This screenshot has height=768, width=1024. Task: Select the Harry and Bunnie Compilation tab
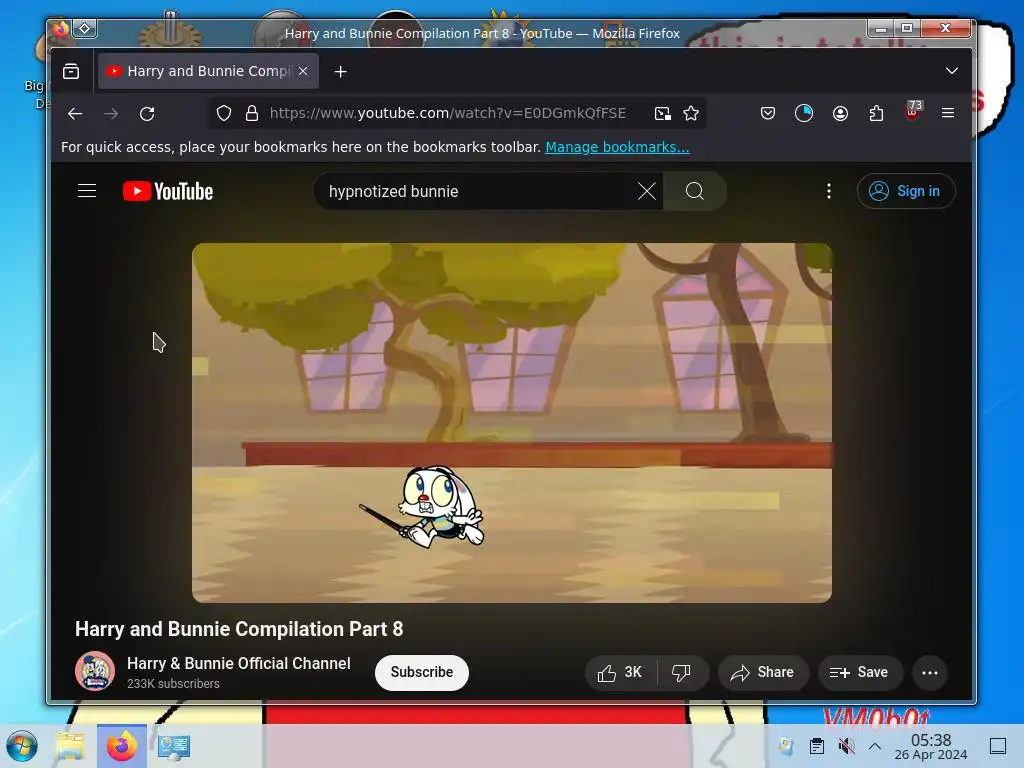(x=208, y=71)
